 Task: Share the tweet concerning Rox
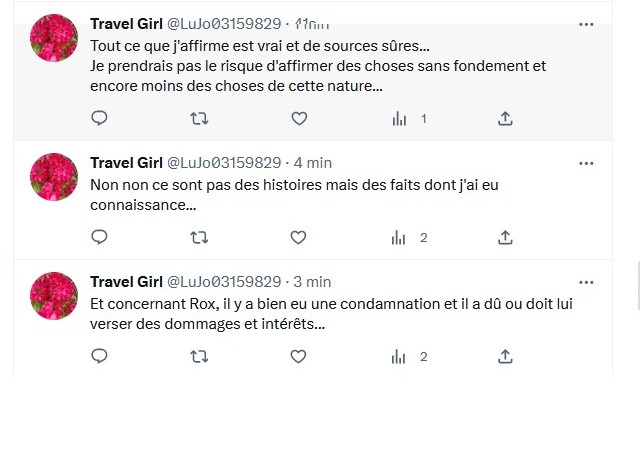coord(505,356)
